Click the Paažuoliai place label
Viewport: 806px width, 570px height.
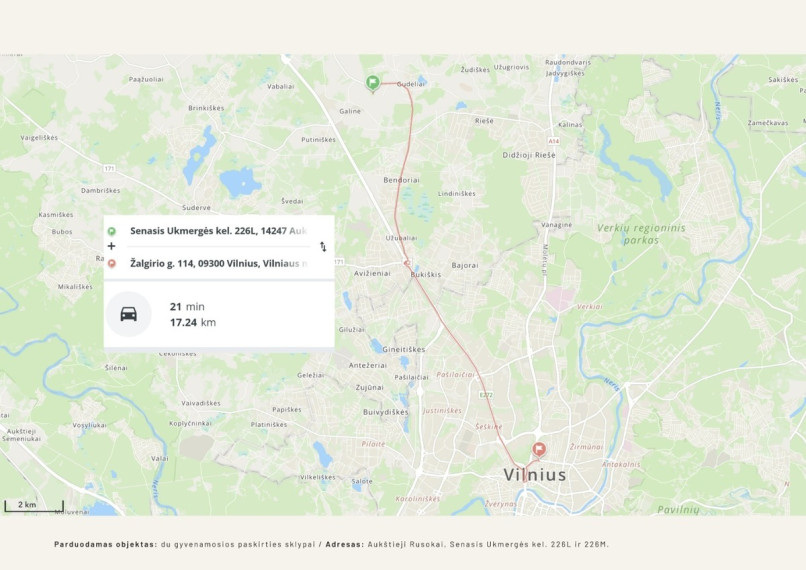tap(146, 79)
